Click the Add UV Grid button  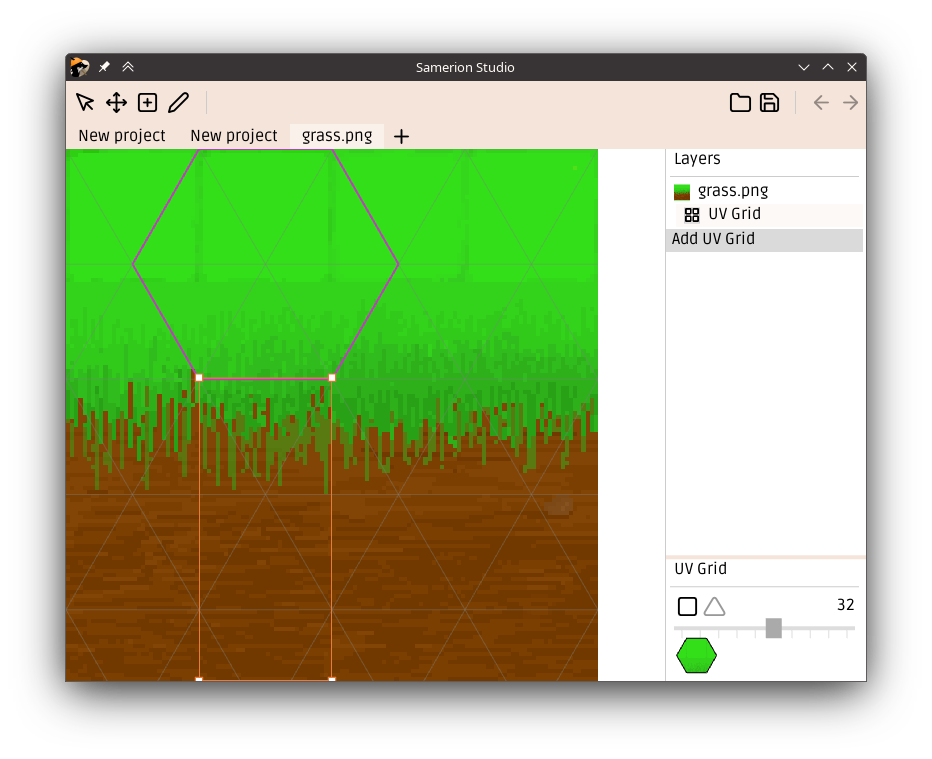tap(764, 239)
